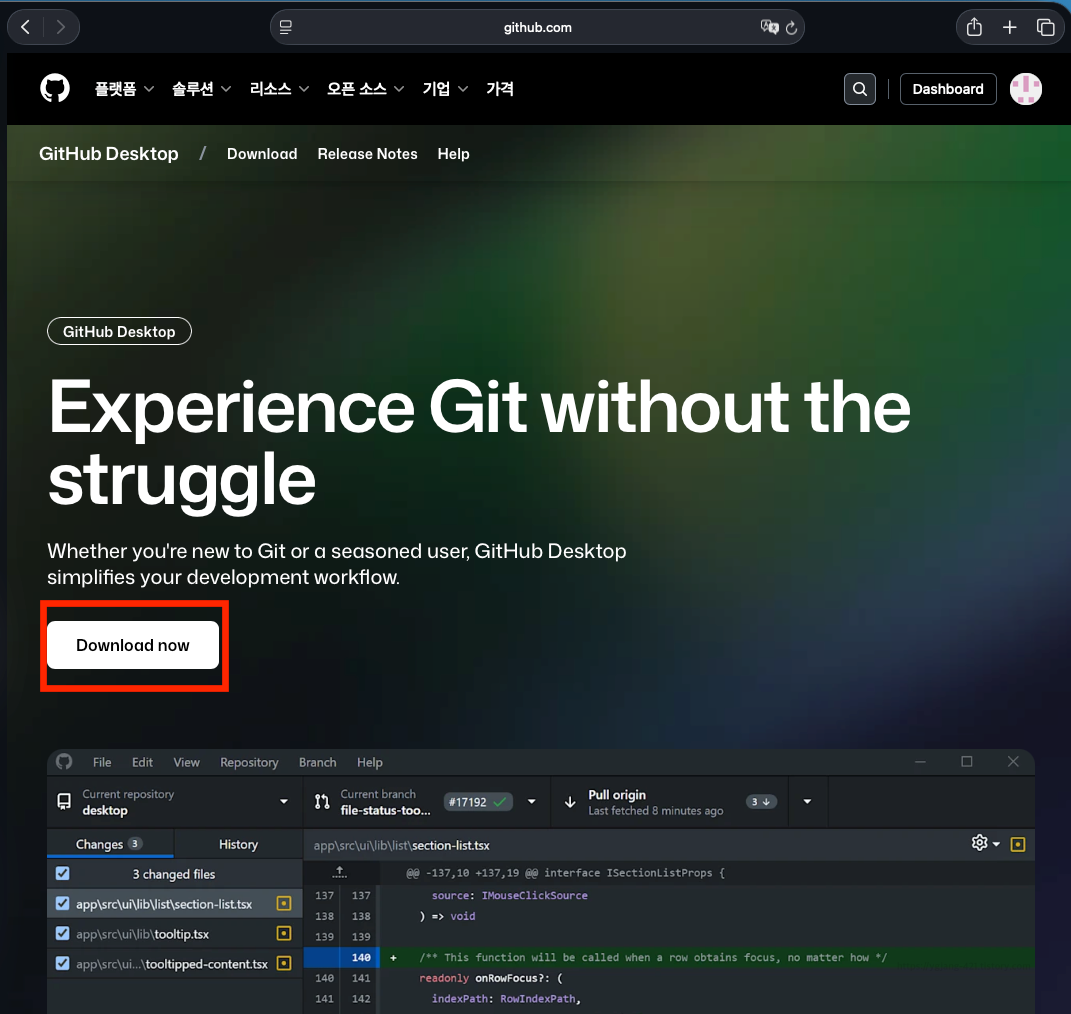Screen dimensions: 1071x1014
Task: Select the tooltip.tsx changed file row
Action: point(175,933)
